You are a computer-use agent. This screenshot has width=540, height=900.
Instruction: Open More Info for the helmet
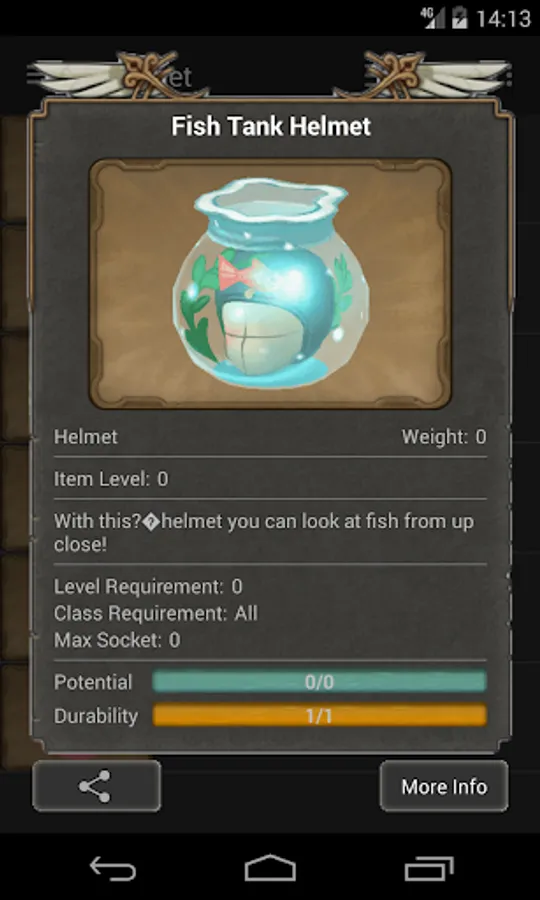coord(444,786)
